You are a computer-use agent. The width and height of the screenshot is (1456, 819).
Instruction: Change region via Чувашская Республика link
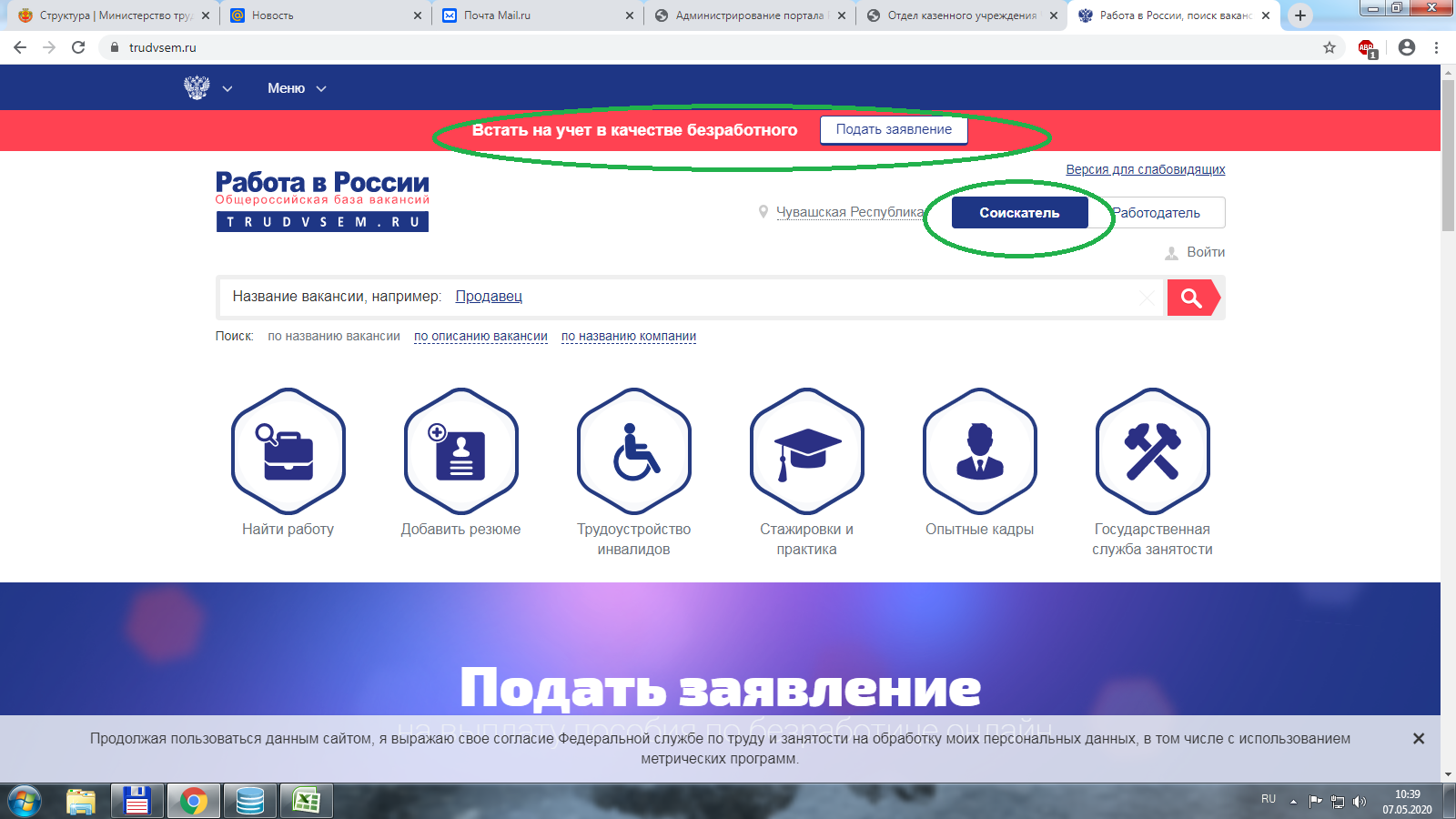click(850, 212)
